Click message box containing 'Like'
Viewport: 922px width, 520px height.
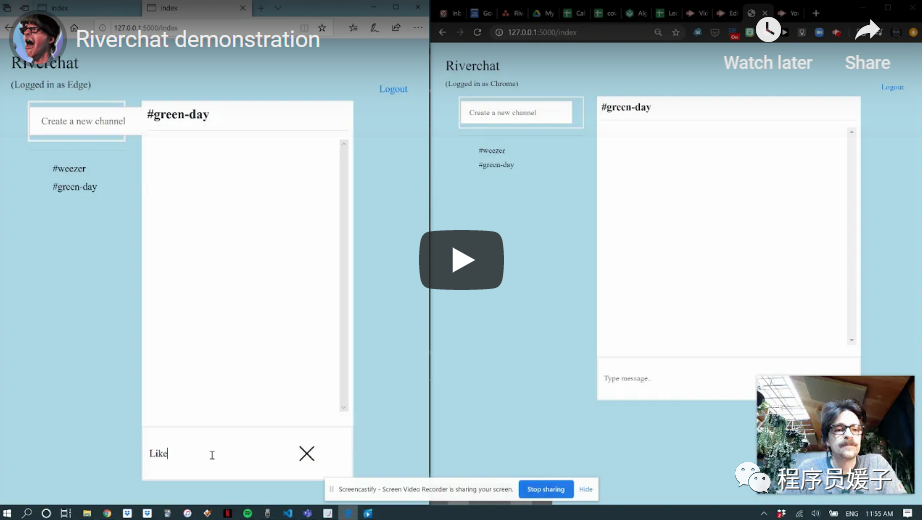coord(218,454)
